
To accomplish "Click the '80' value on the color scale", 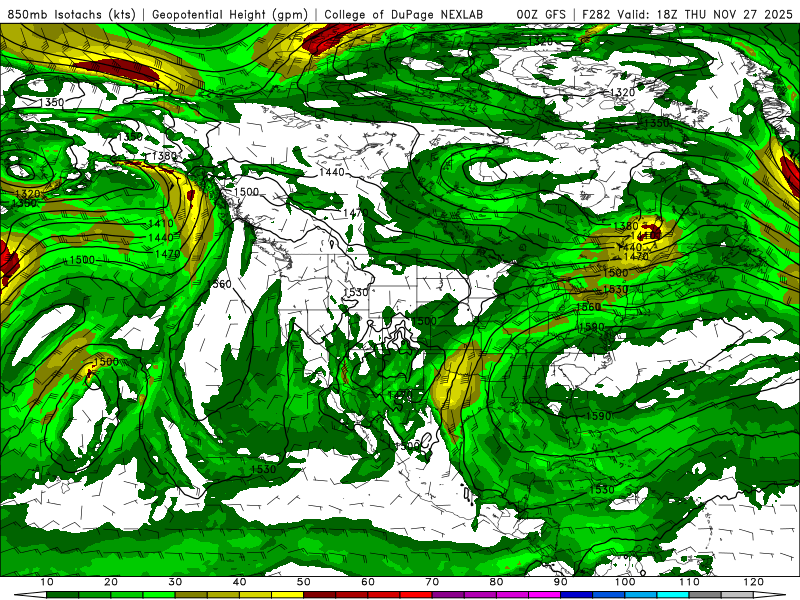I will tap(496, 582).
